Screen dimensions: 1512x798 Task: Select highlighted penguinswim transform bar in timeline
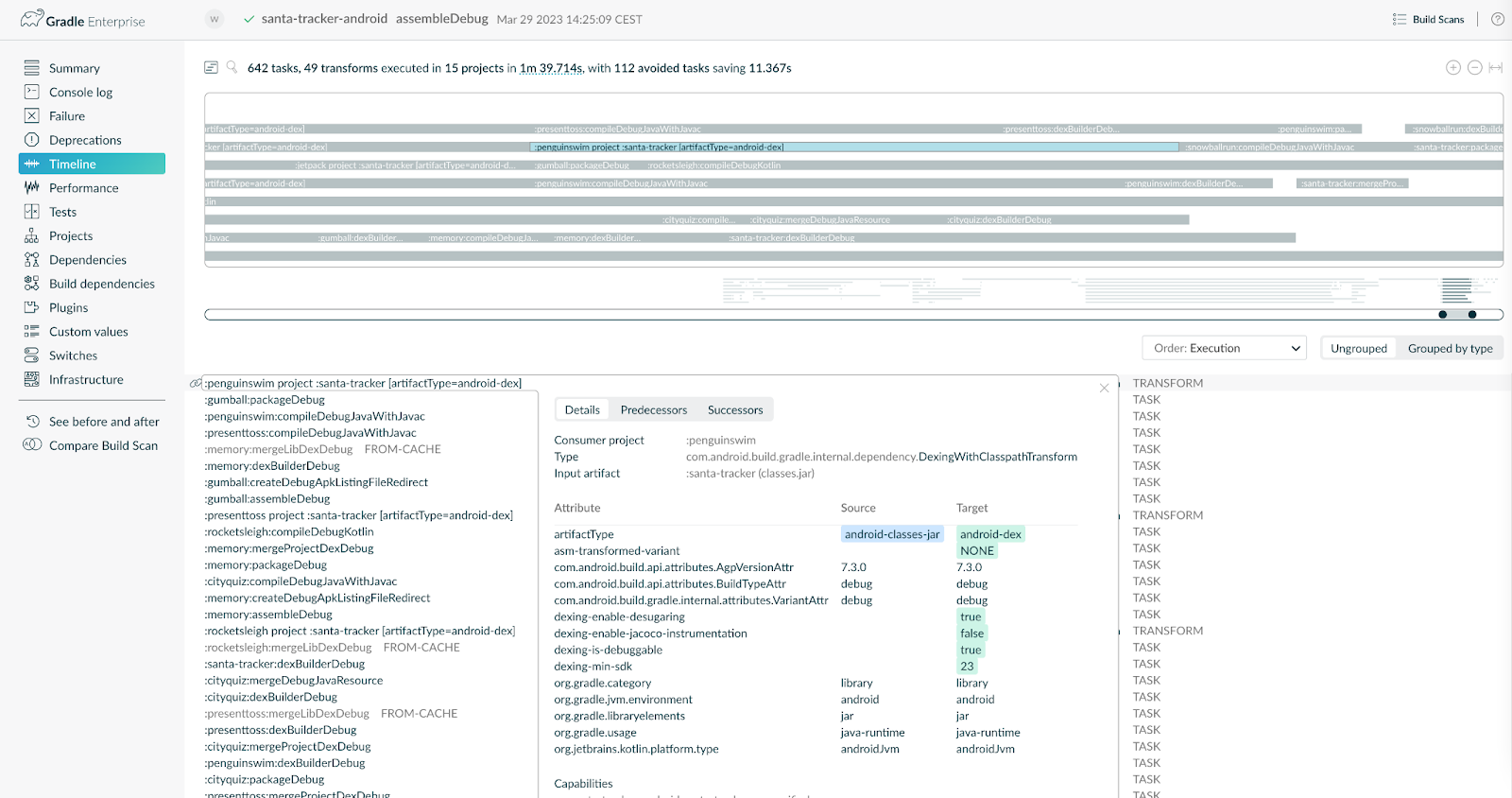(854, 147)
